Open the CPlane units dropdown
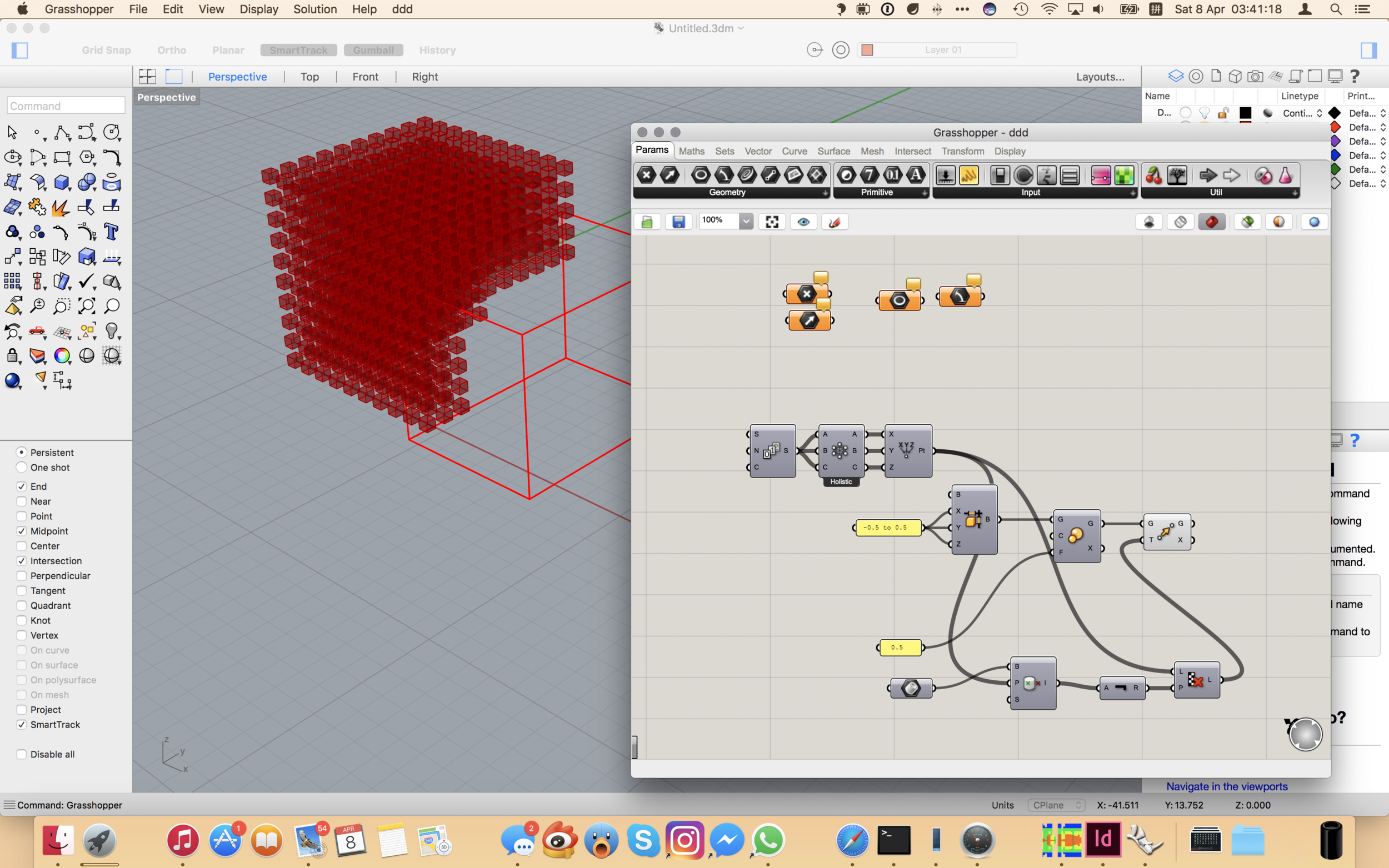The image size is (1389, 868). pos(1057,805)
